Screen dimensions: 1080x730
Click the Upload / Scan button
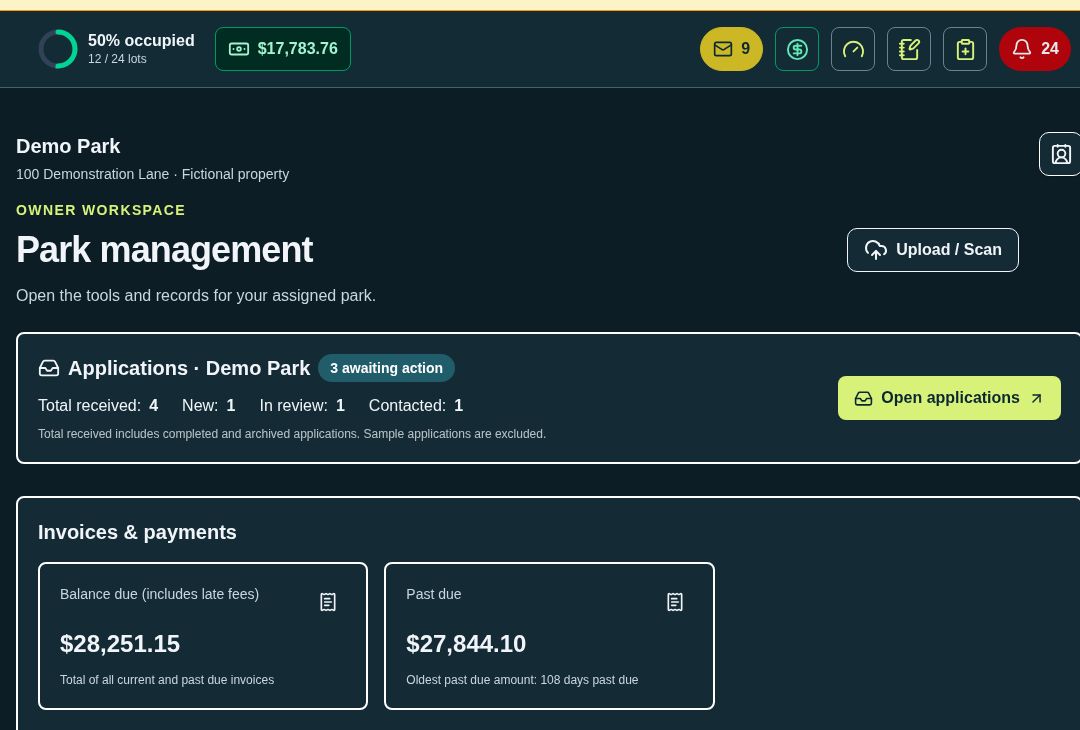(933, 250)
